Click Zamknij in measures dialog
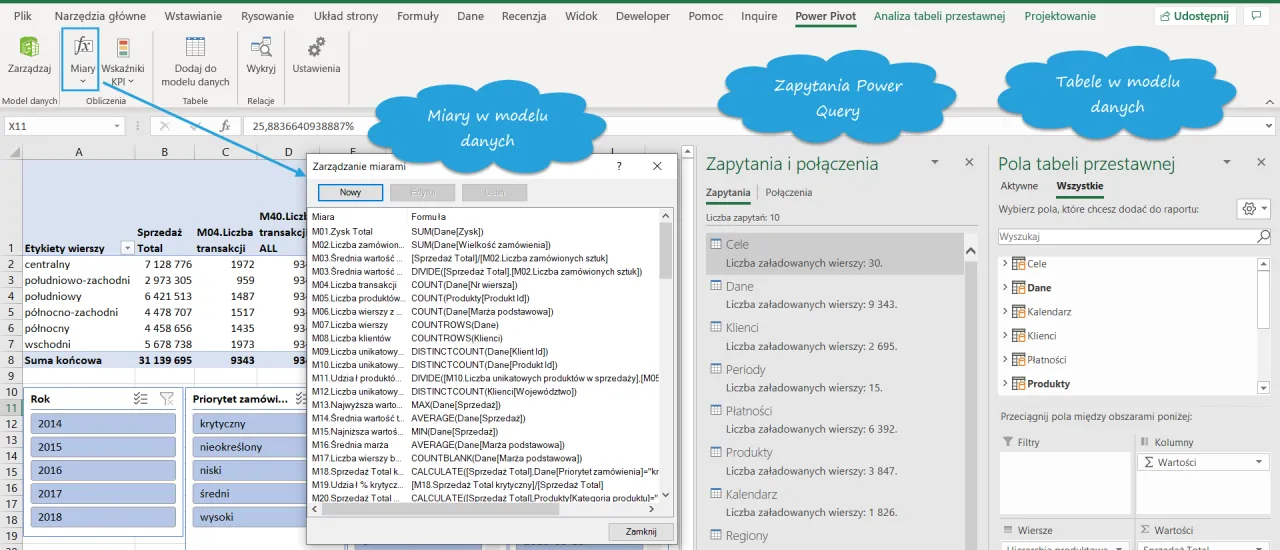Screen dimensions: 1280x550 click(x=641, y=532)
